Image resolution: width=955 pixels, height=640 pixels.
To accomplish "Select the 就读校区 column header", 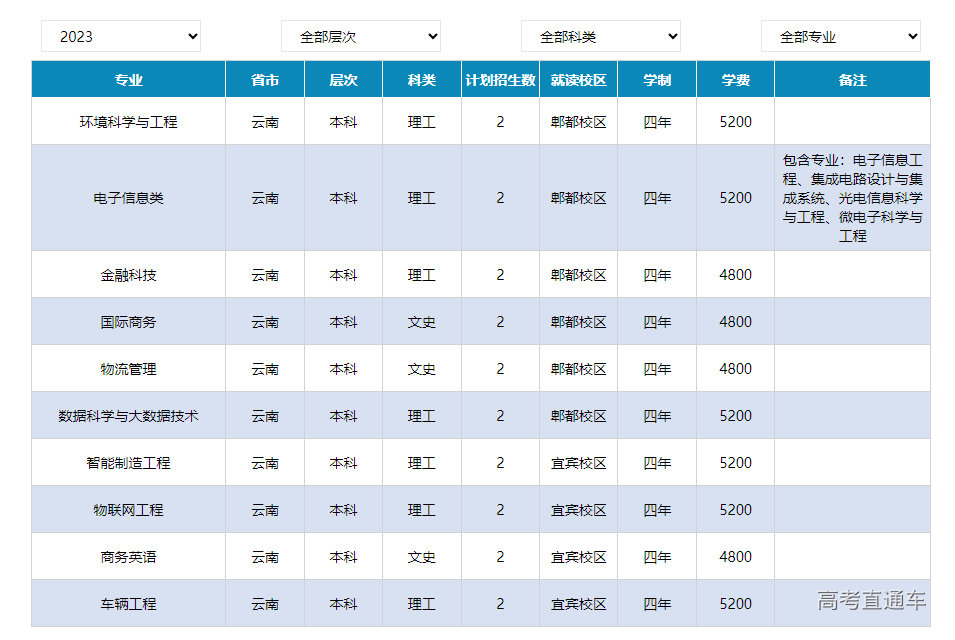I will pos(578,80).
